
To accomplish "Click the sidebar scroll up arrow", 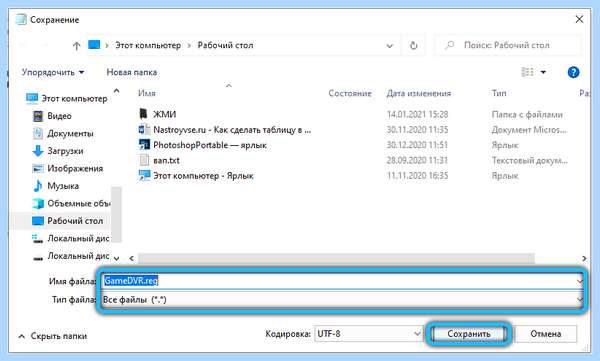I will tap(116, 91).
